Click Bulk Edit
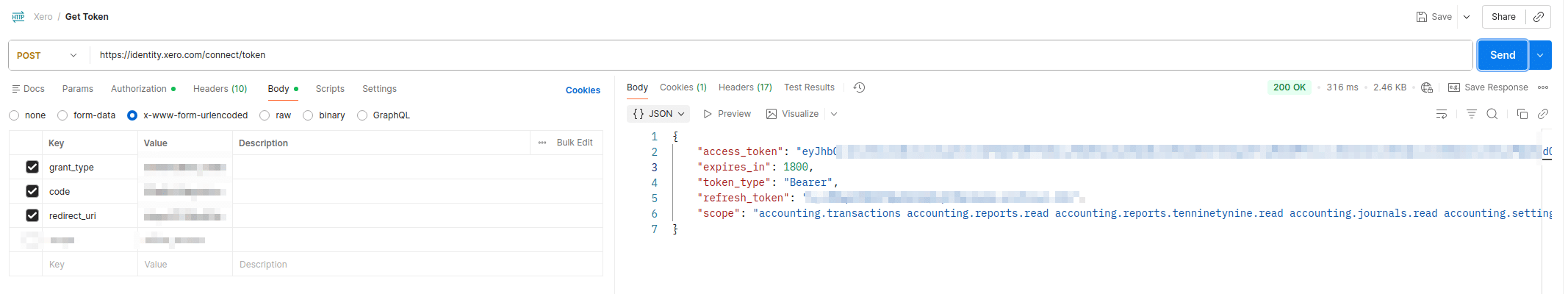The width and height of the screenshot is (1568, 294). 575,143
